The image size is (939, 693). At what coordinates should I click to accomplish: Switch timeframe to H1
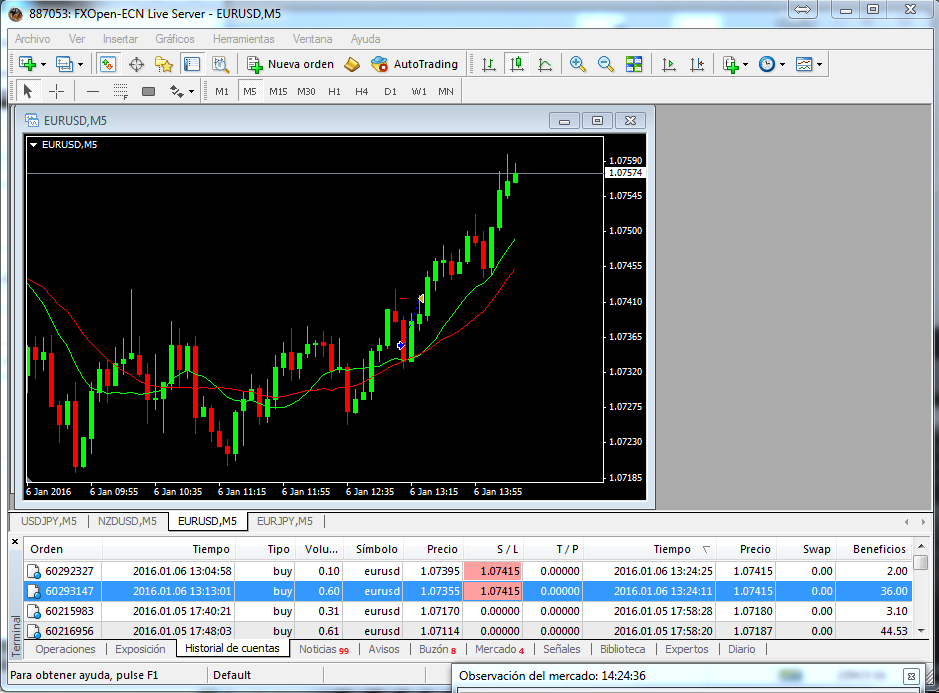point(334,92)
